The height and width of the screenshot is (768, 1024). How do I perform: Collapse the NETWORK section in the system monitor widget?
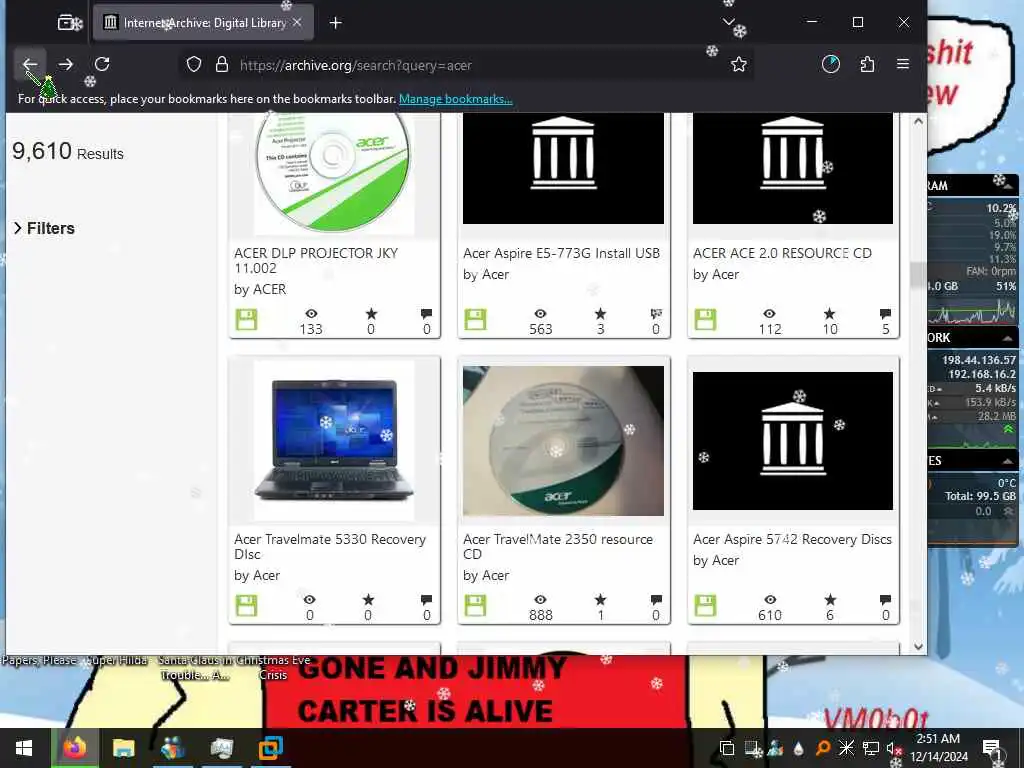coord(1007,338)
